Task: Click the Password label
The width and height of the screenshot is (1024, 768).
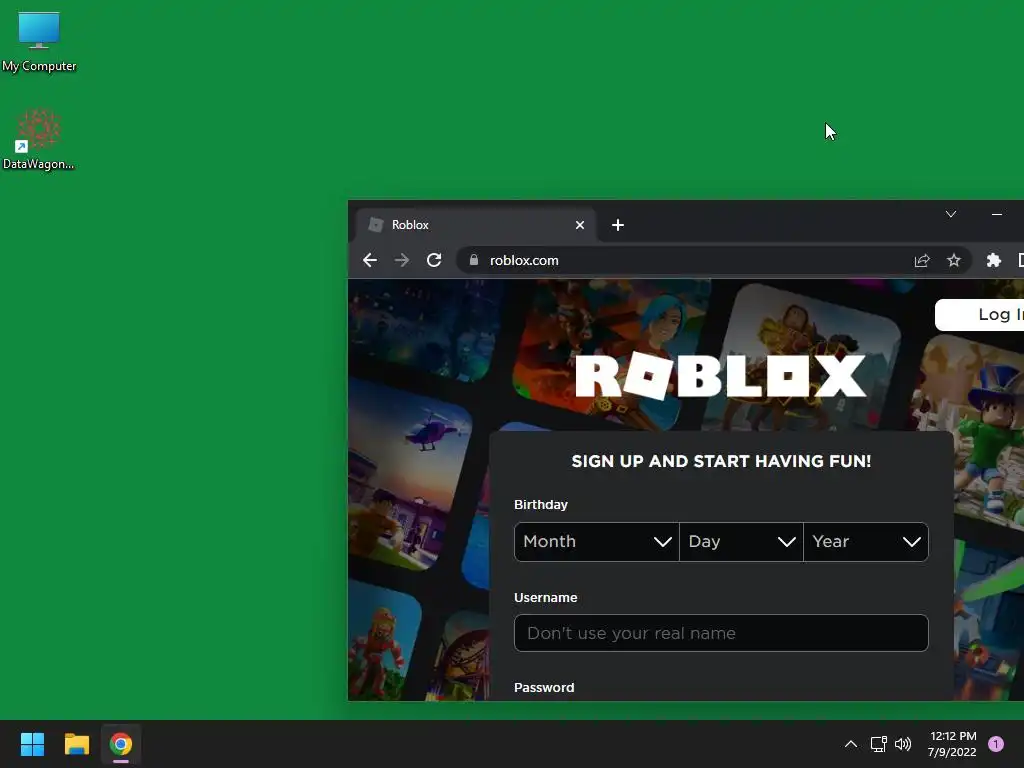Action: click(544, 688)
